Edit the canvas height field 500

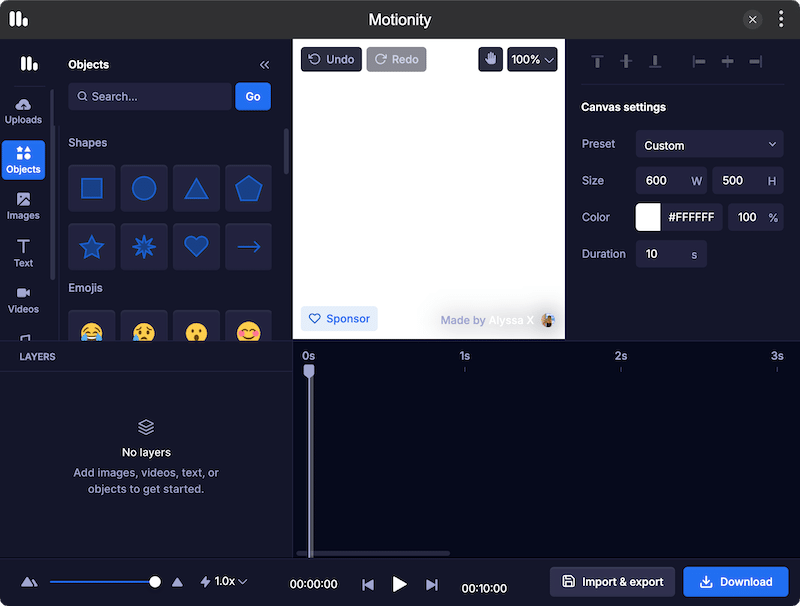pos(747,181)
